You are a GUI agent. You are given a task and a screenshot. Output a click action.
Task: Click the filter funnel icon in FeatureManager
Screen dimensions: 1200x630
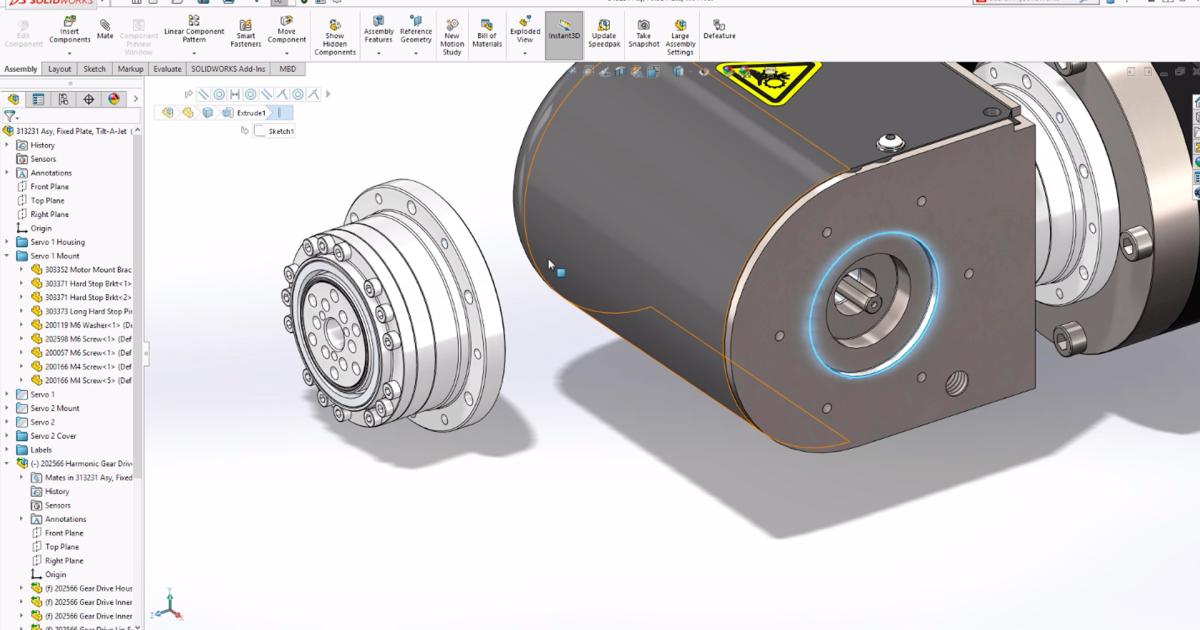[8, 116]
